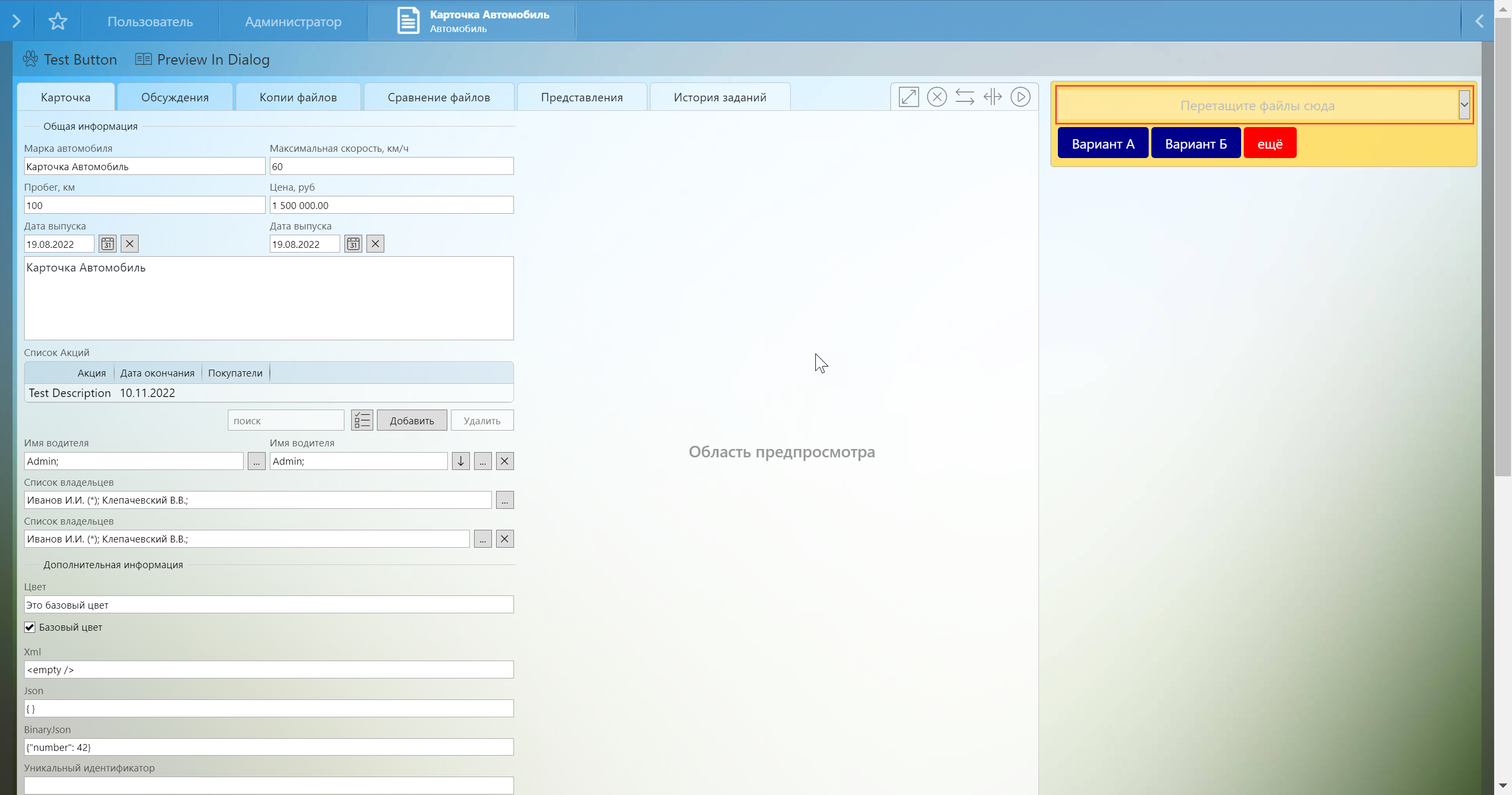Viewport: 1512px width, 795px height.
Task: Click the list-view icon beside поиск
Action: (x=362, y=421)
